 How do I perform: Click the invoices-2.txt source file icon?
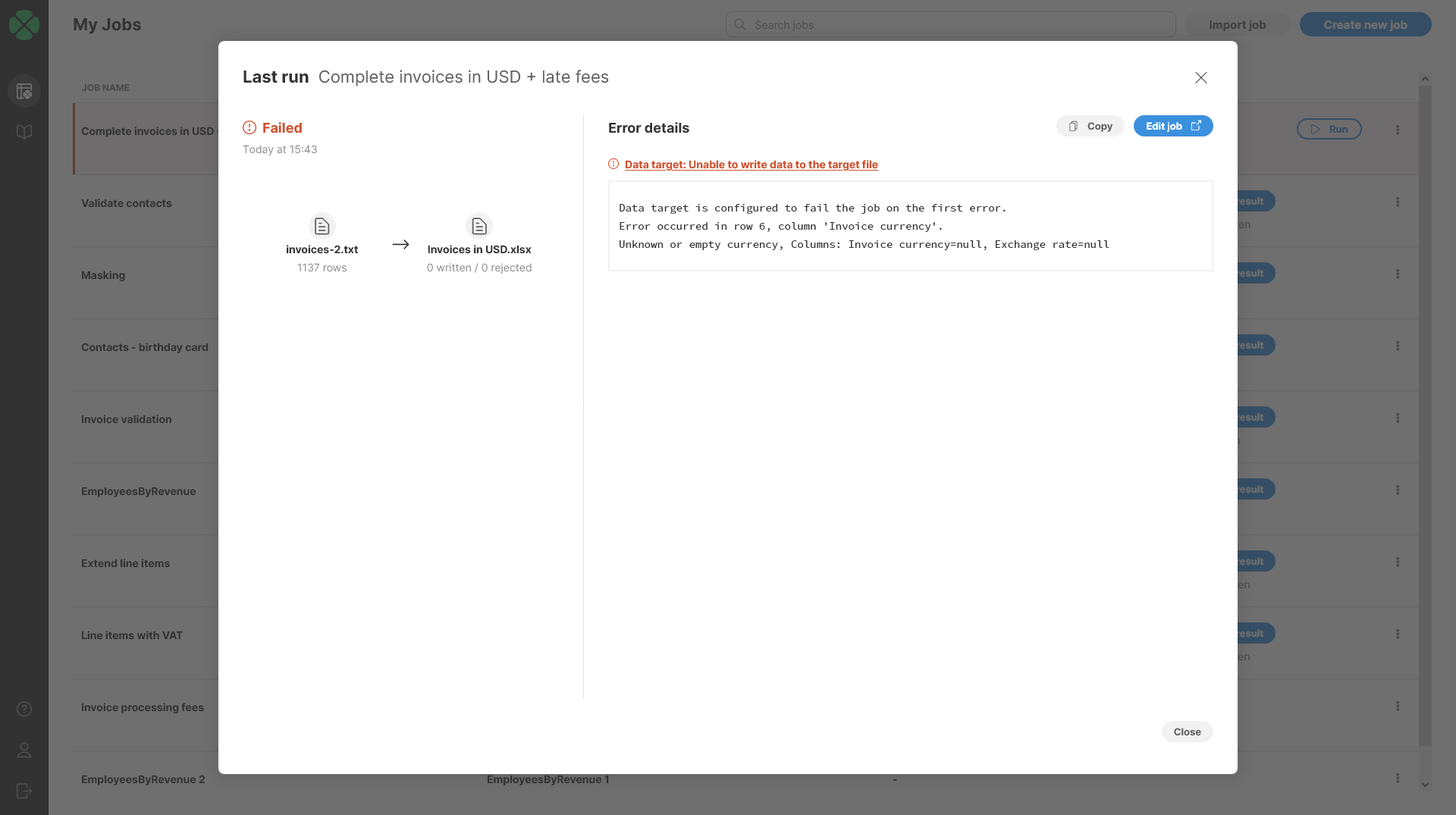click(322, 226)
